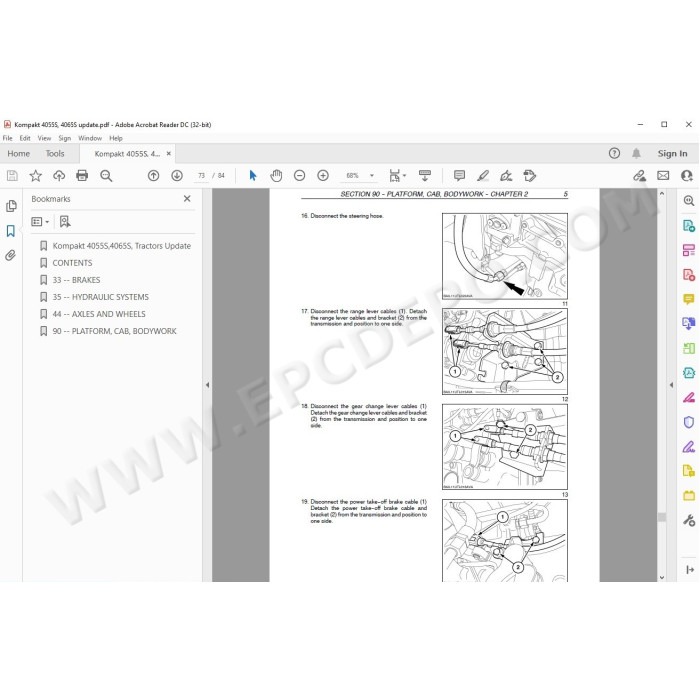Click the scroll down arrow of document
Screen dimensions: 700x700
coord(662,577)
